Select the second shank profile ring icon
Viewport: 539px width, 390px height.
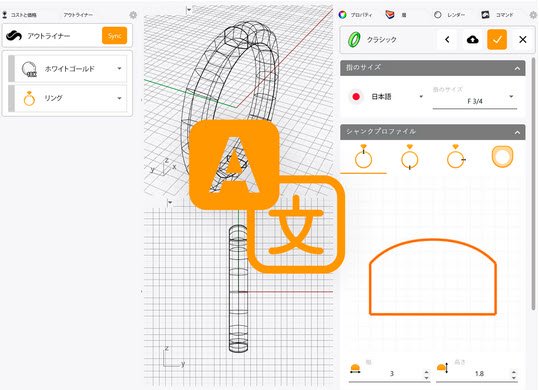point(409,157)
